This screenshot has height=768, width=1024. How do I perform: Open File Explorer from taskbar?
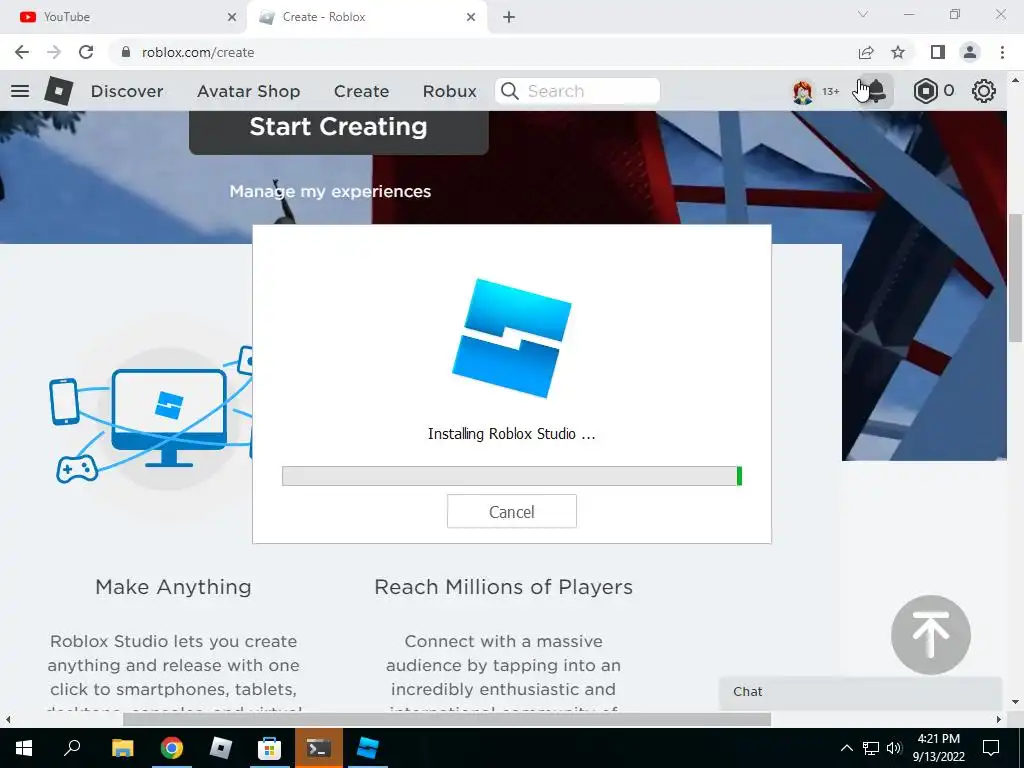[x=123, y=748]
